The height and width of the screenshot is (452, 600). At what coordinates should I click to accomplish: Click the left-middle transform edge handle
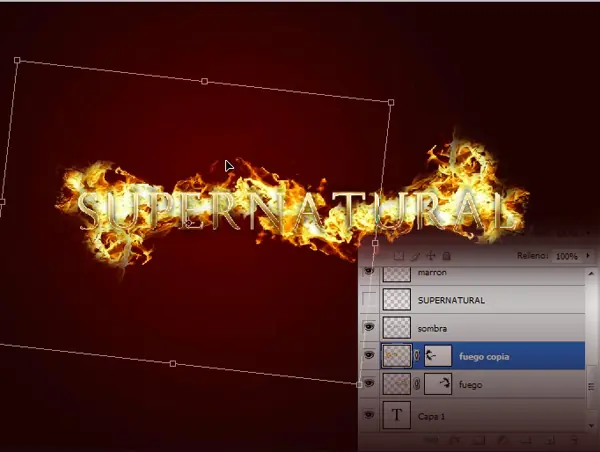pos(2,202)
